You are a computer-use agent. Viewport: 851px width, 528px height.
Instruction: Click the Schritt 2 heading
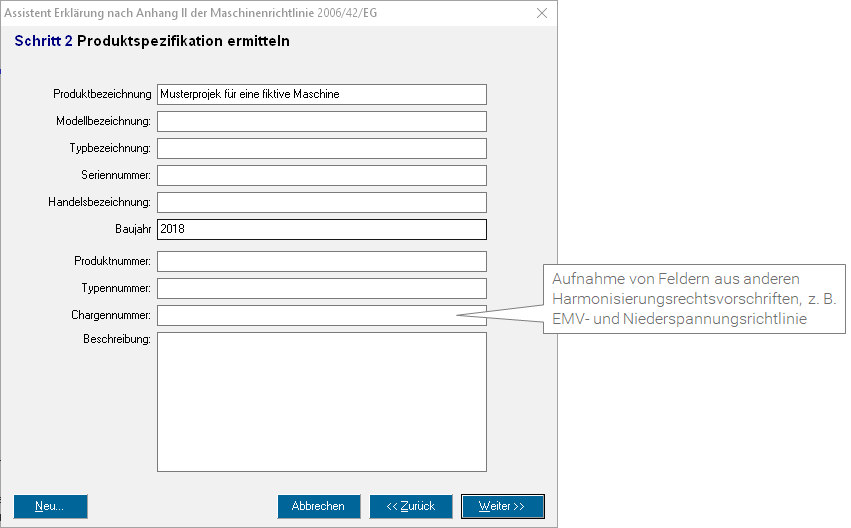pyautogui.click(x=152, y=42)
